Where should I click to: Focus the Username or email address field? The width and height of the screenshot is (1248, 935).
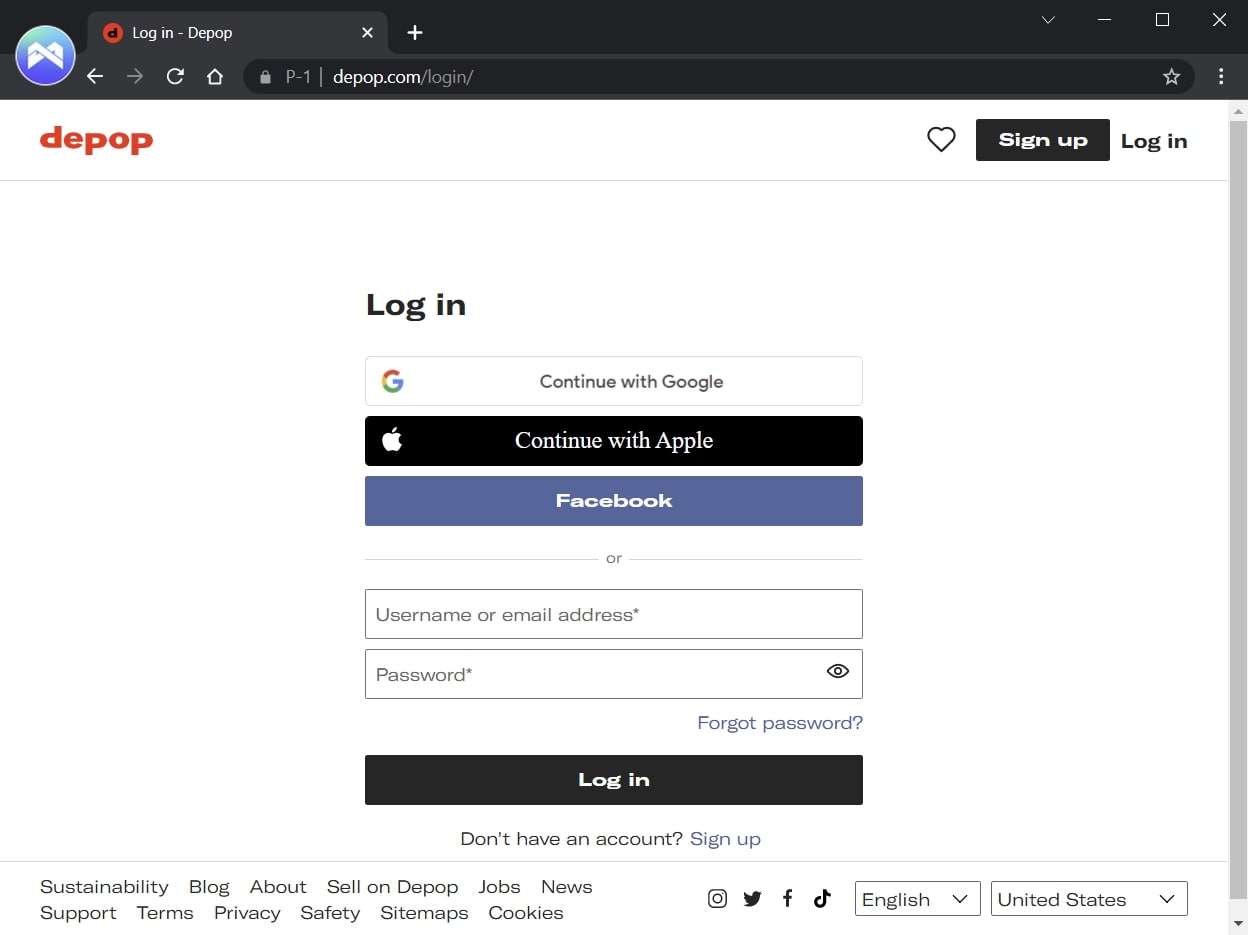pos(614,614)
